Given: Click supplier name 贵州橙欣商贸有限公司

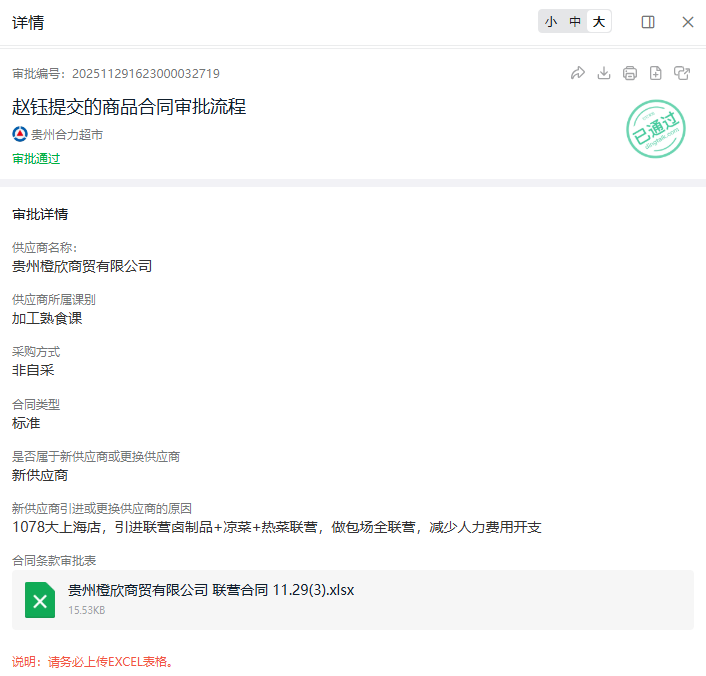Looking at the screenshot, I should 82,266.
